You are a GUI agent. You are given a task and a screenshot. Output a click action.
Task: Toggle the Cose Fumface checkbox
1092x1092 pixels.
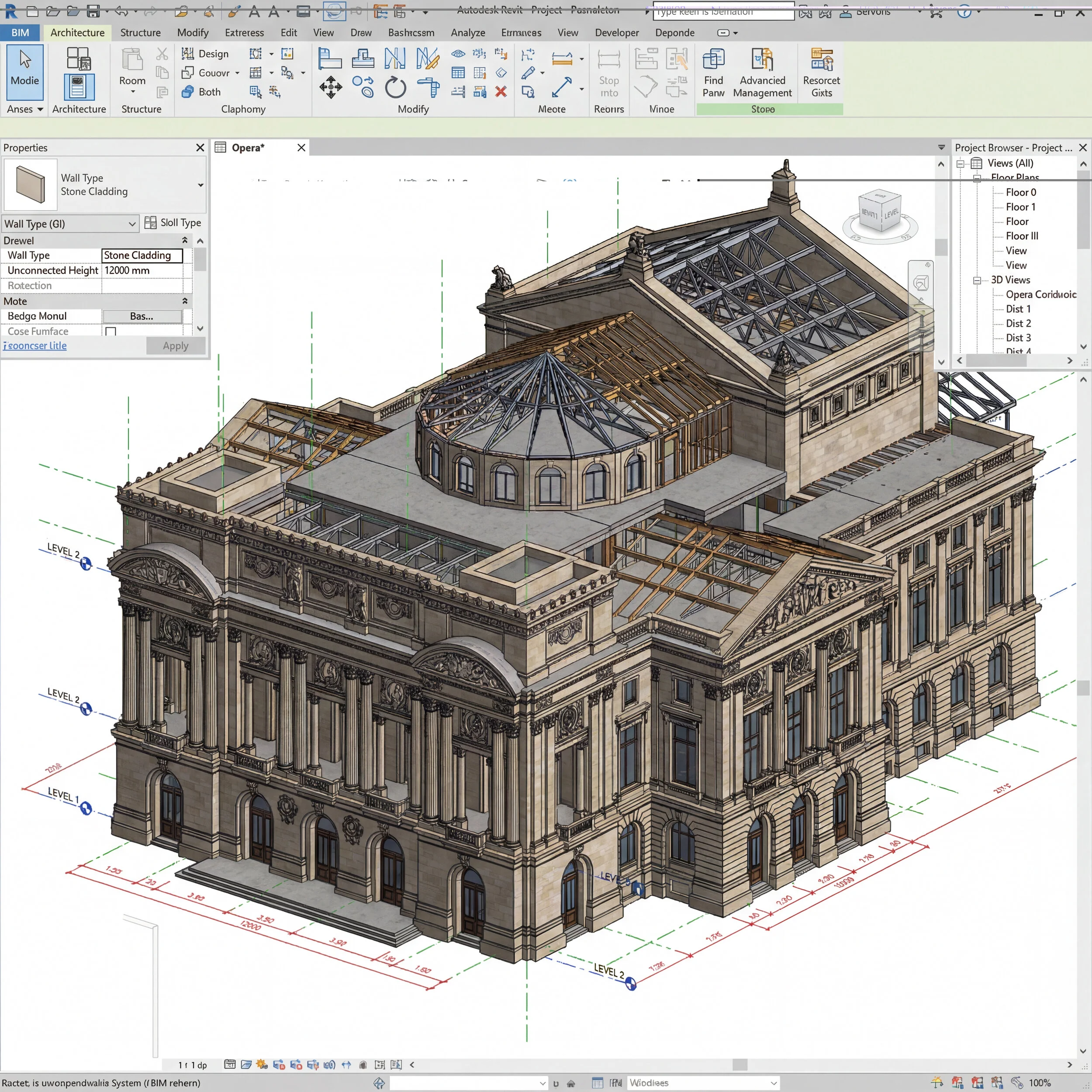[x=111, y=332]
